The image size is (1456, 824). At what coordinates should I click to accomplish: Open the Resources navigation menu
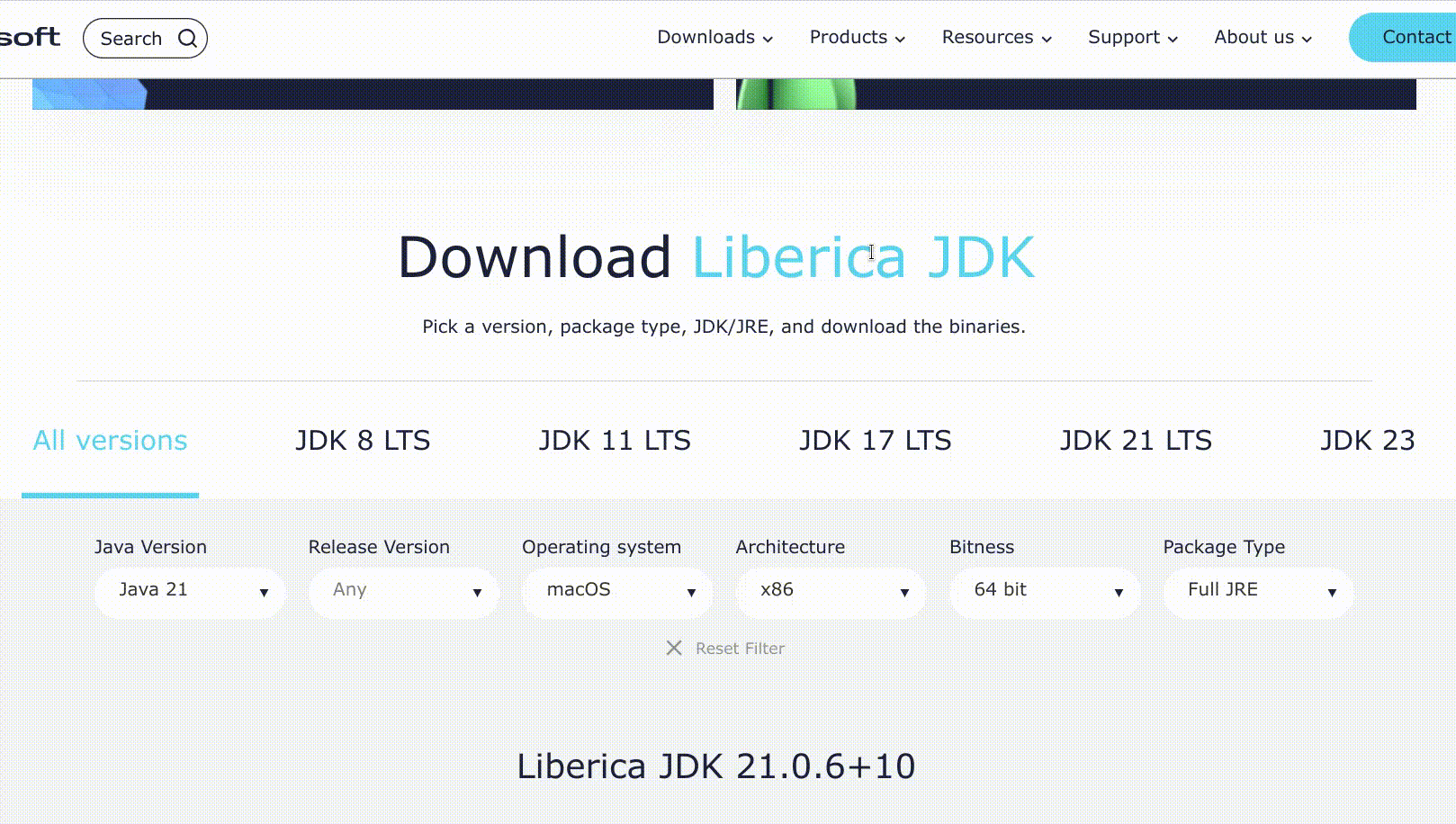click(996, 38)
